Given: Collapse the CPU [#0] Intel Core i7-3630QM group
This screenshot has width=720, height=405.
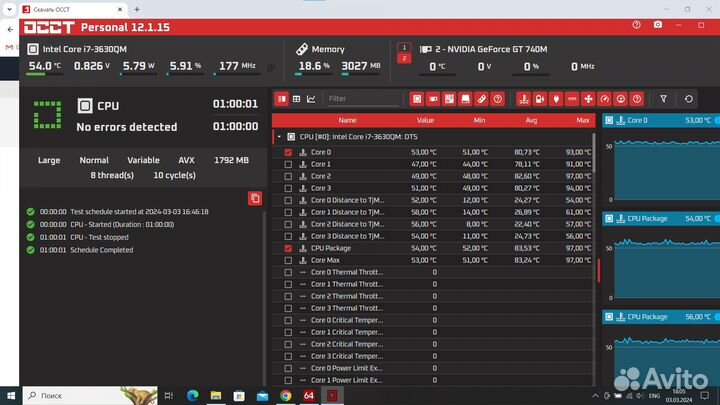Looking at the screenshot, I should pos(279,137).
